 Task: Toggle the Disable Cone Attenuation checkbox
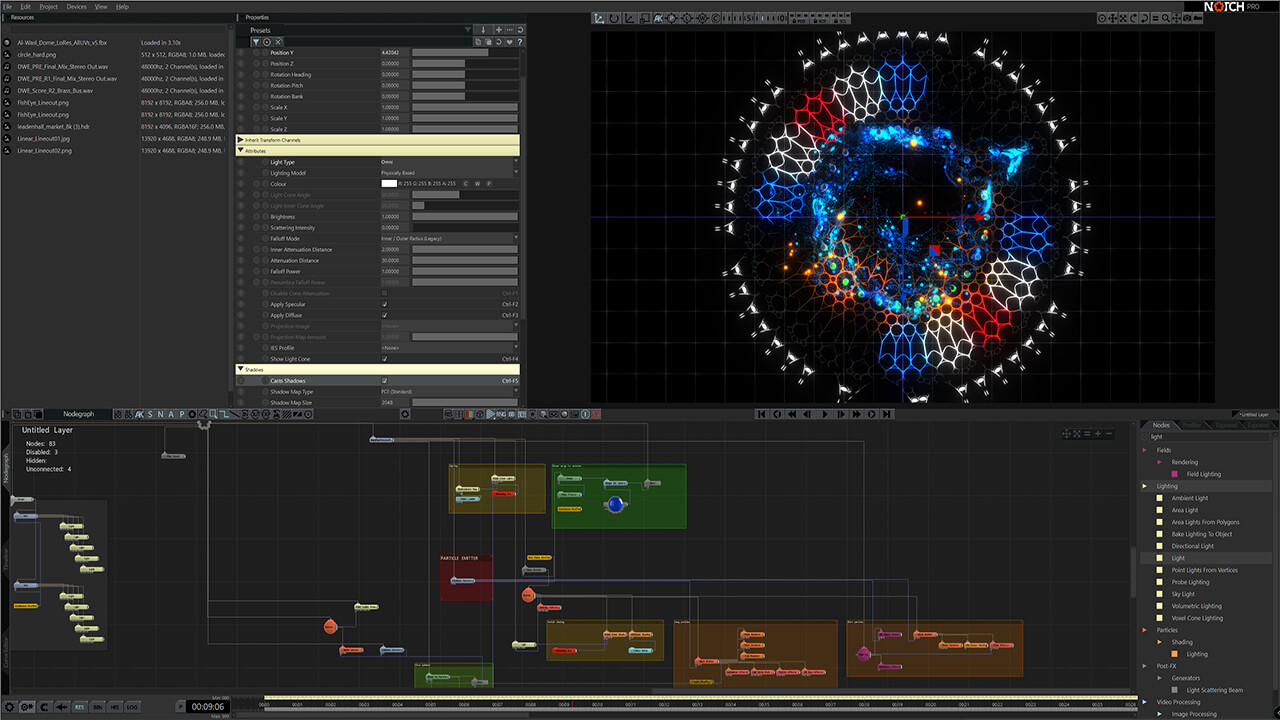pyautogui.click(x=384, y=293)
